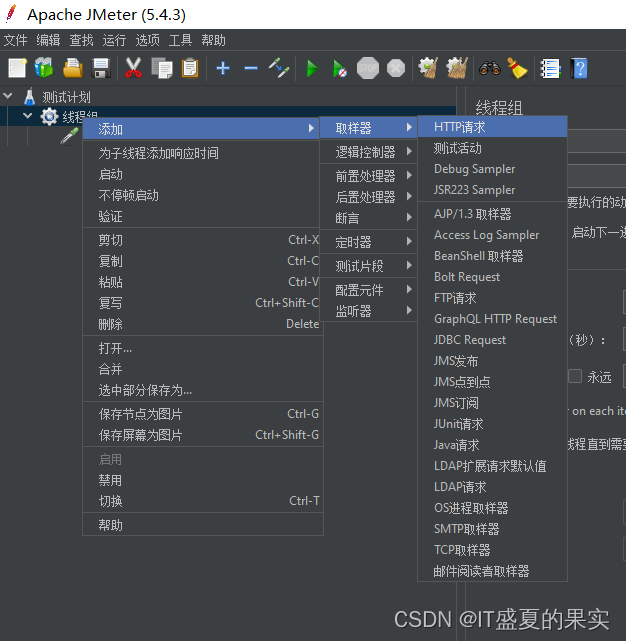Choose GraphQL HTTP Request
The image size is (626, 641).
point(492,319)
